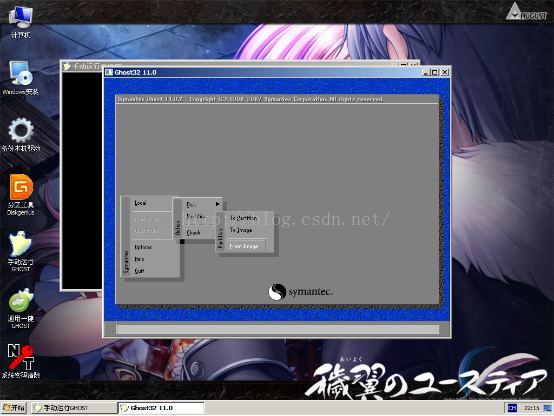Click the CH language indicator in tray
554x416 pixels.
(512, 408)
